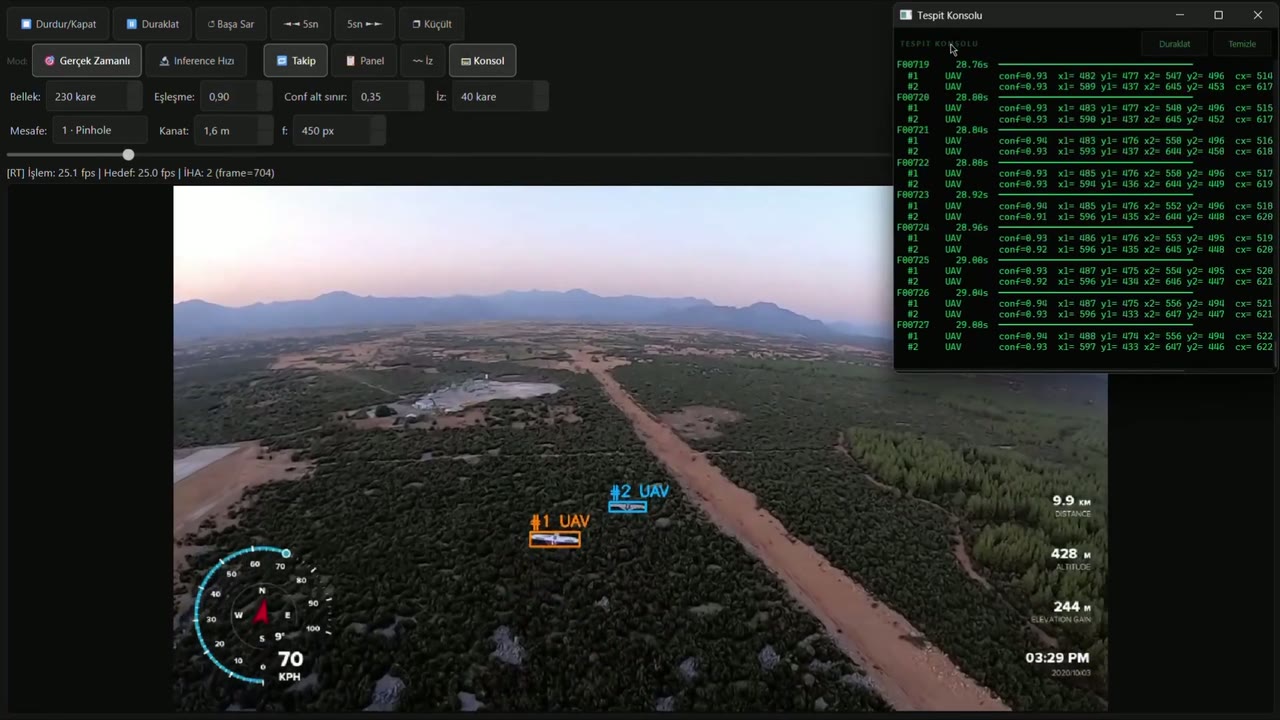Shrink the view with Küçült
Image resolution: width=1280 pixels, height=720 pixels.
(432, 24)
